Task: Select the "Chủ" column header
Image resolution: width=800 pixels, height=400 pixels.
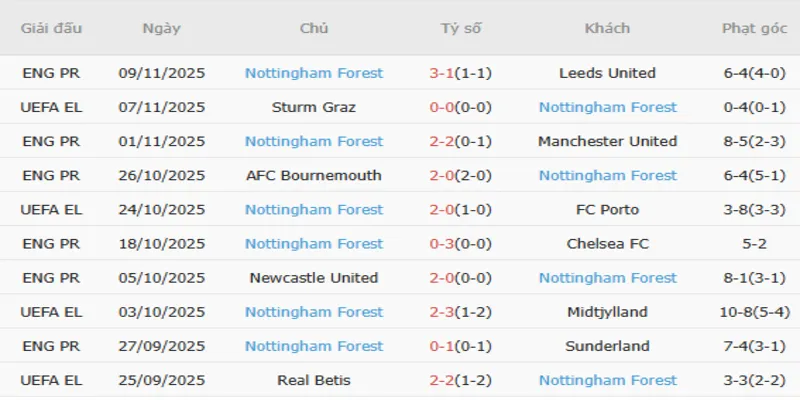Action: [x=314, y=28]
